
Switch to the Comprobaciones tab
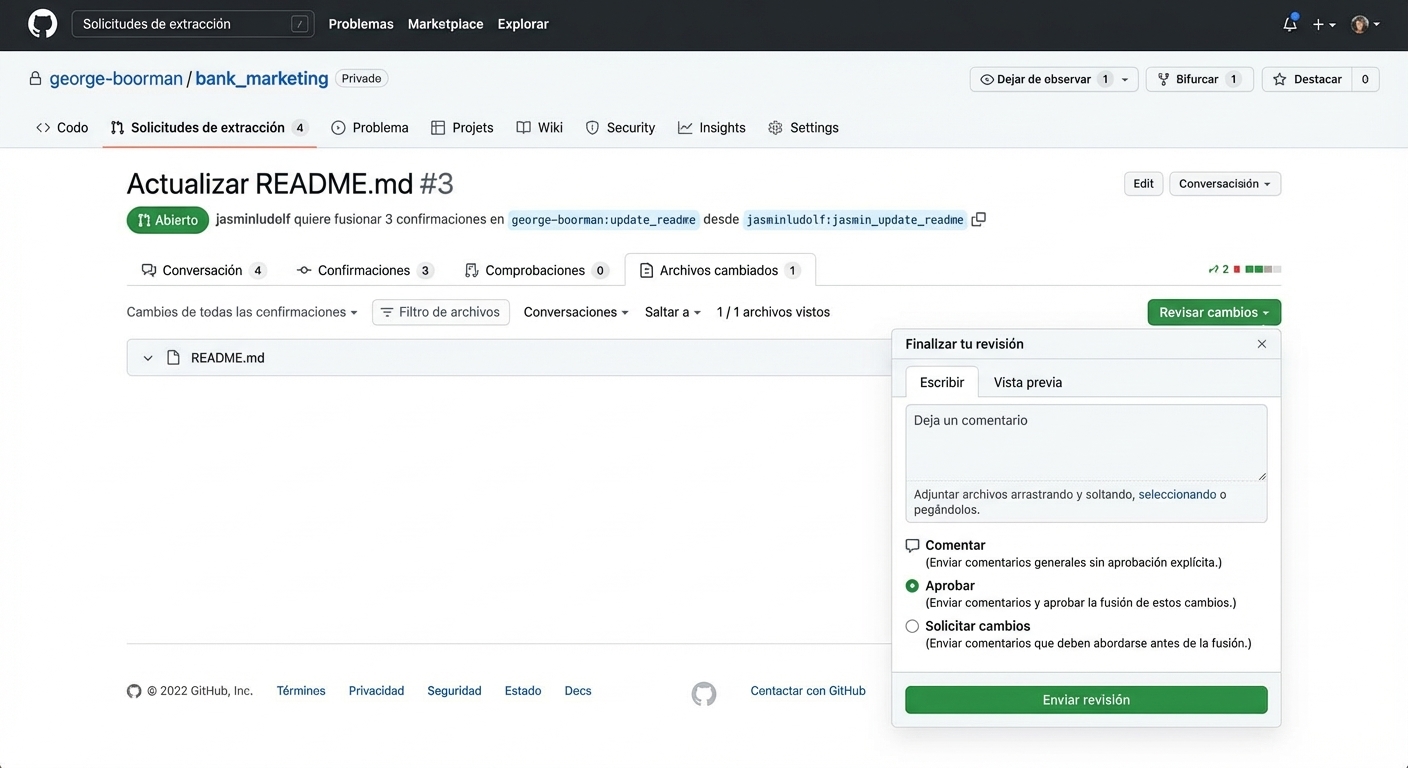[x=537, y=270]
